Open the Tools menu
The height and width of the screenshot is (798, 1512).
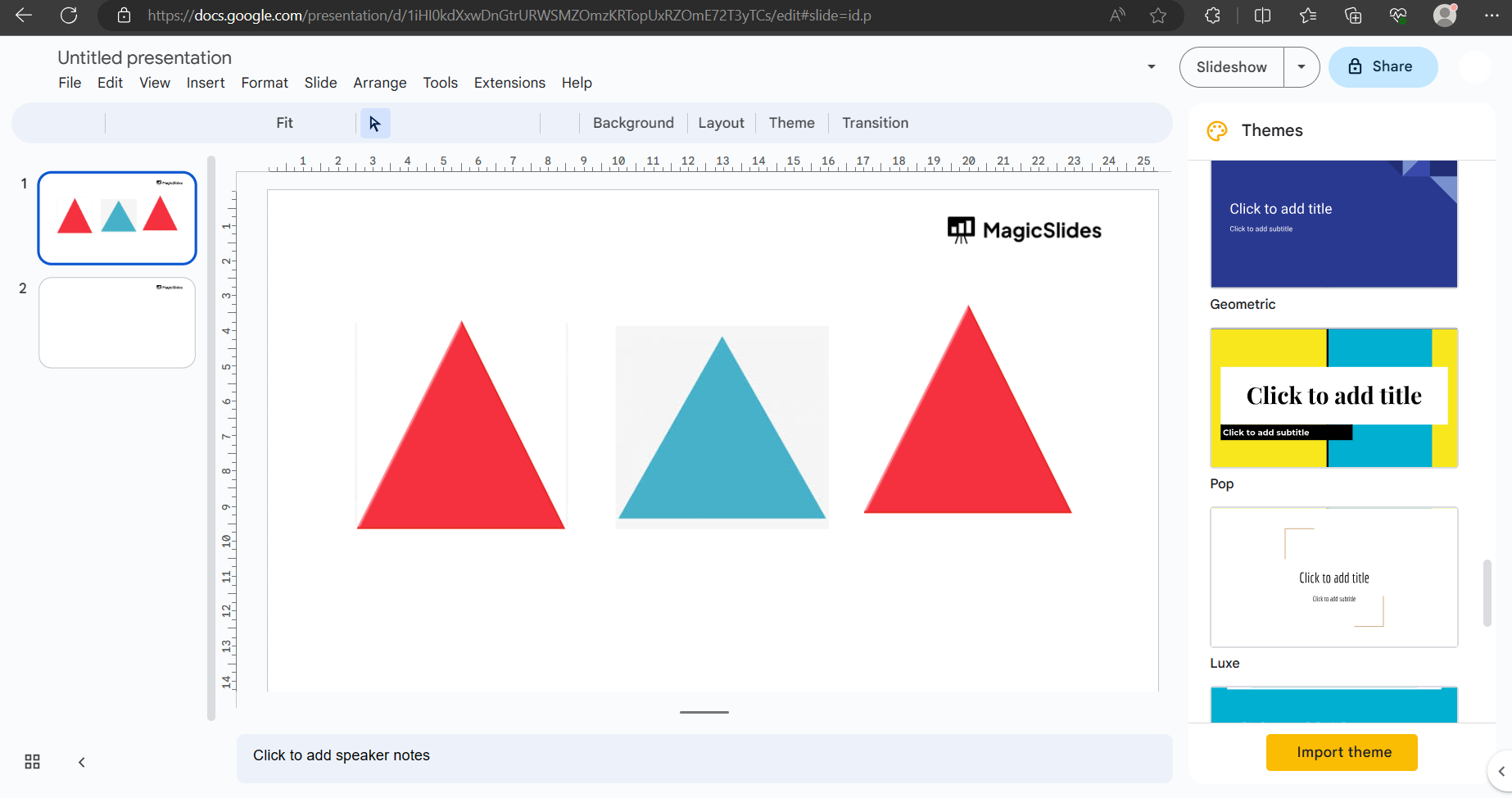[x=441, y=83]
